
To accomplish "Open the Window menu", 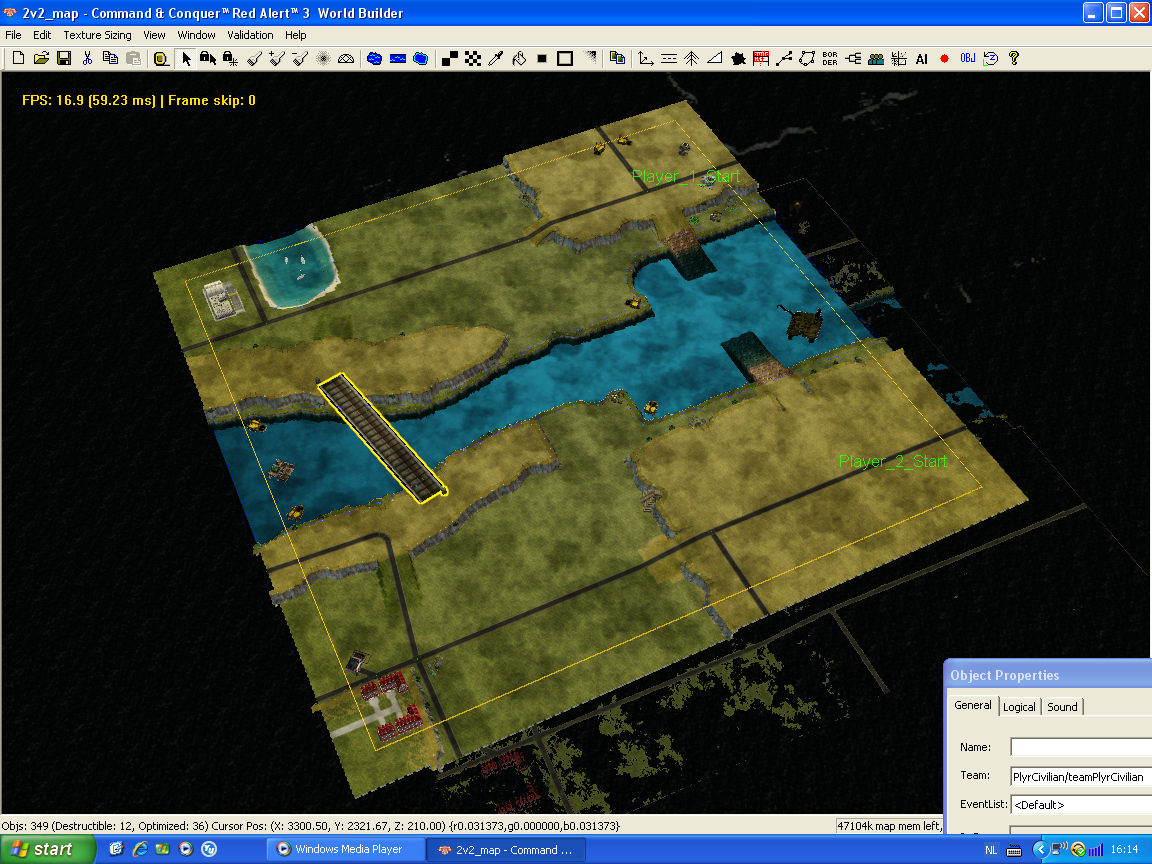I will (x=196, y=35).
